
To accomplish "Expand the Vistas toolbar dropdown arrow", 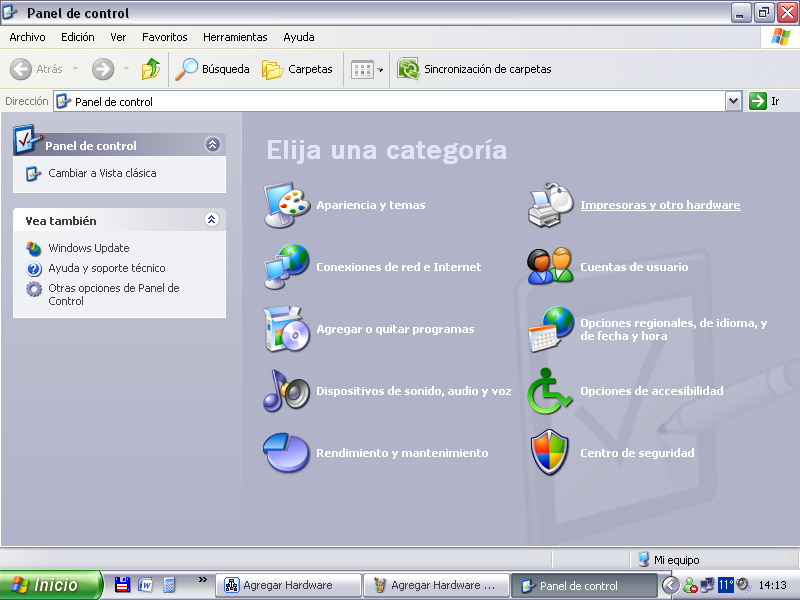I will click(380, 70).
